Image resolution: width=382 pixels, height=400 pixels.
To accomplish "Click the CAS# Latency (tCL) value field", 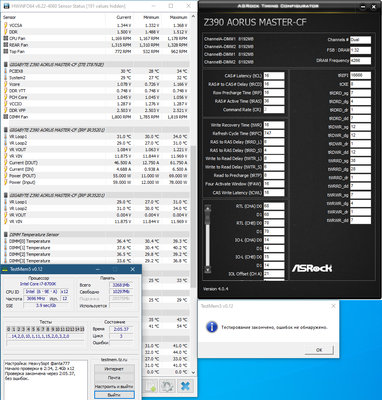I will pyautogui.click(x=274, y=76).
